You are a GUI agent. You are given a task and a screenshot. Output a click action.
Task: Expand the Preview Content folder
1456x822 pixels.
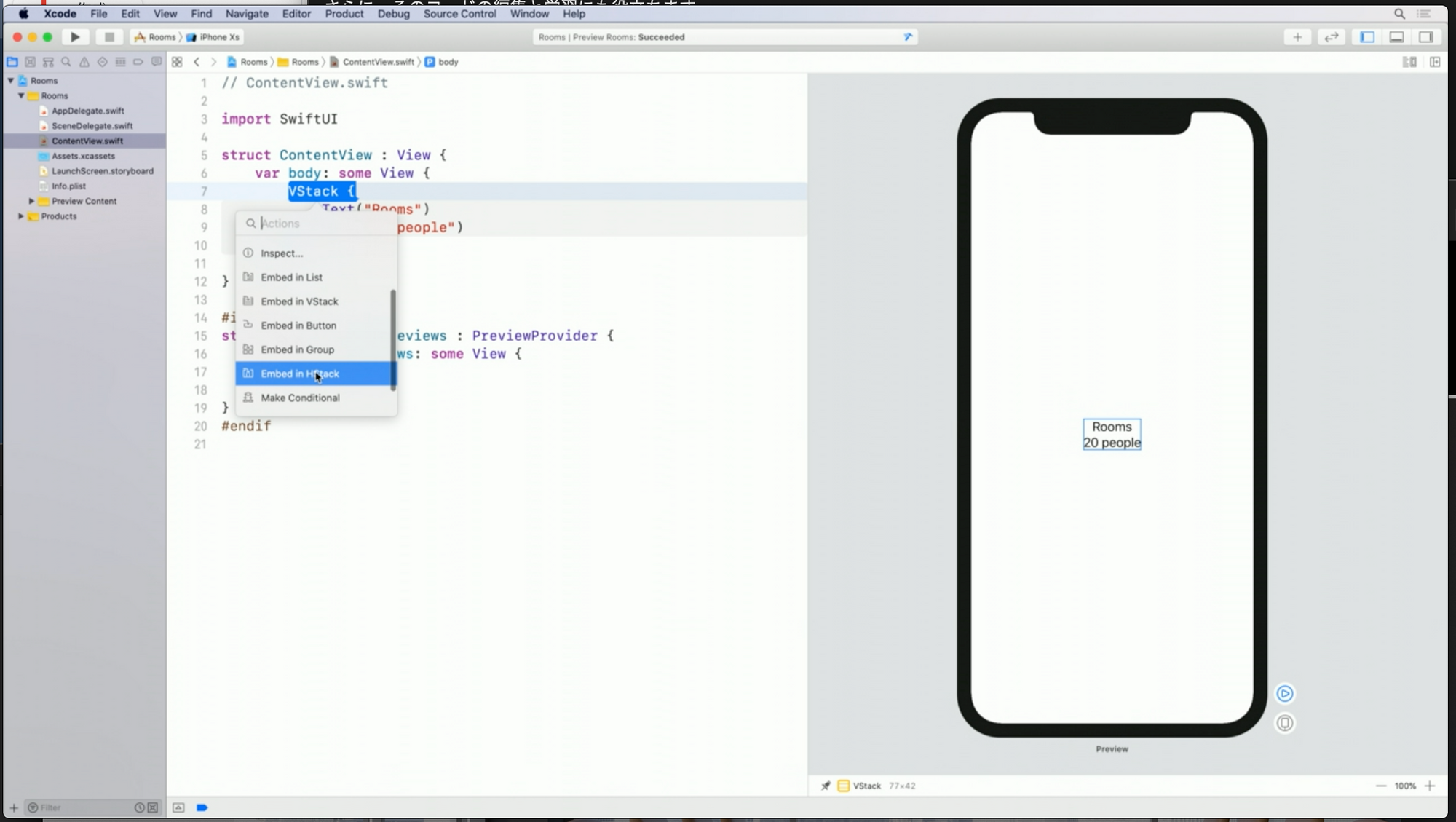pos(31,201)
